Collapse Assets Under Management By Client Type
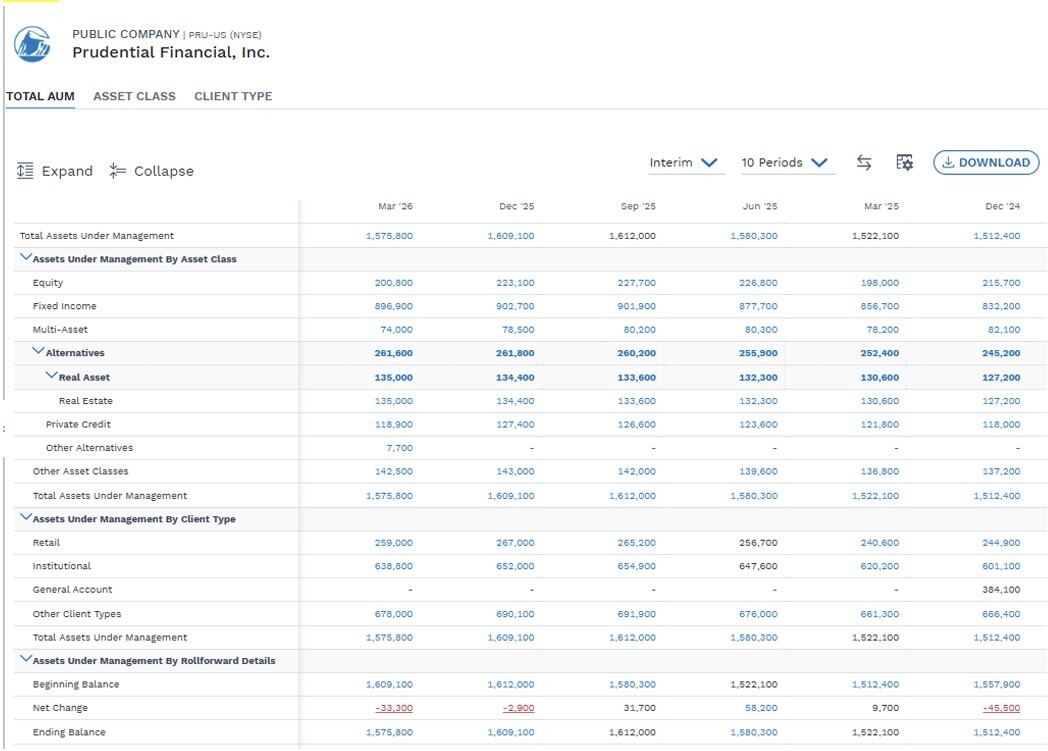This screenshot has height=751, width=1048. (26, 517)
